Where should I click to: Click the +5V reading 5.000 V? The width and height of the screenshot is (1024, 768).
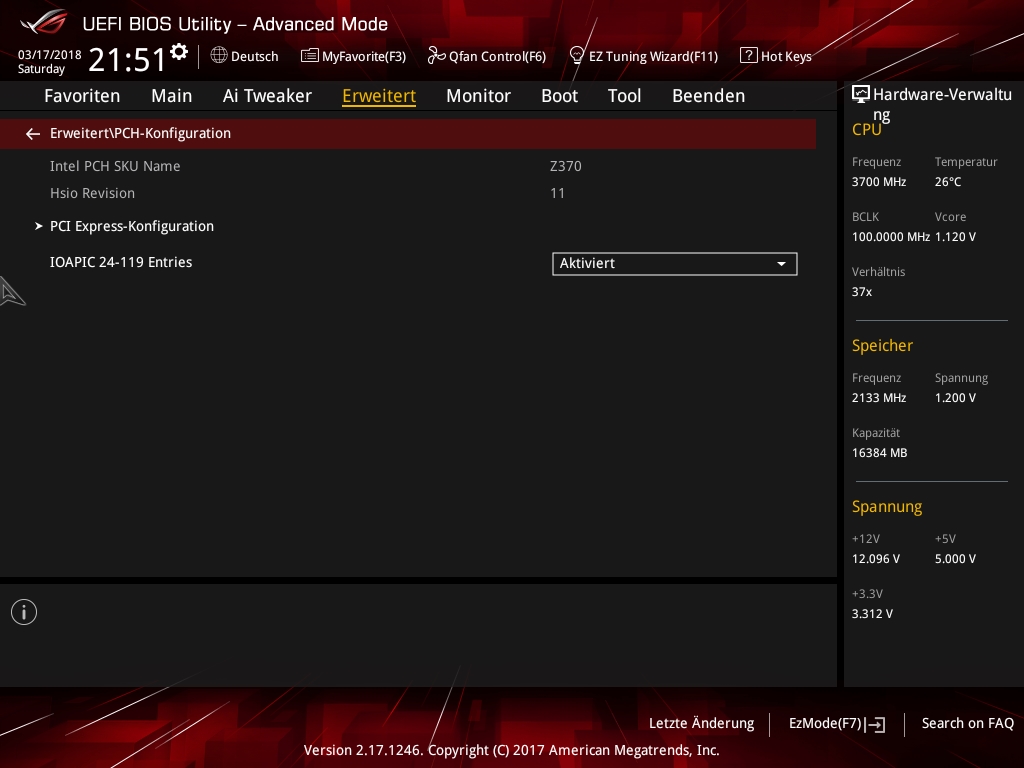(955, 559)
